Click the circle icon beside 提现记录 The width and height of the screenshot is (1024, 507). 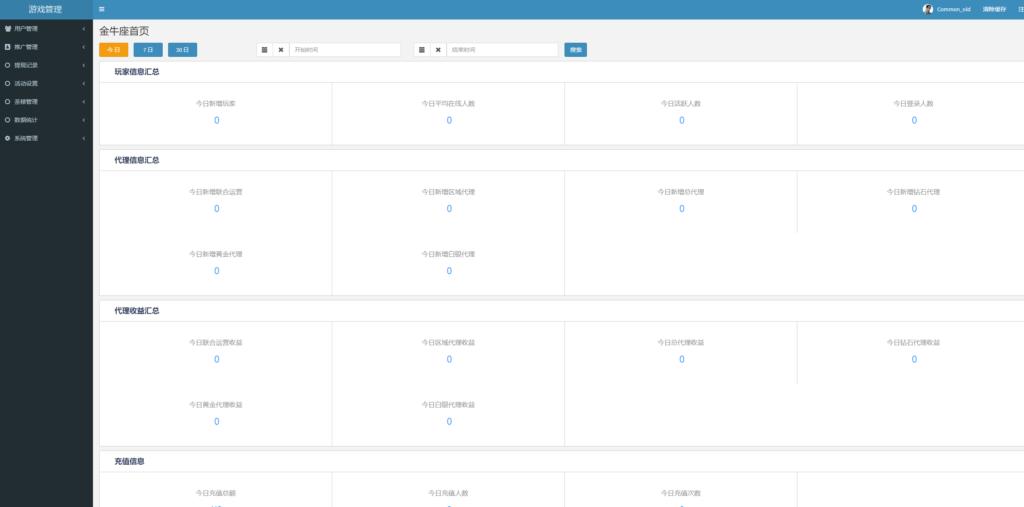[8, 65]
